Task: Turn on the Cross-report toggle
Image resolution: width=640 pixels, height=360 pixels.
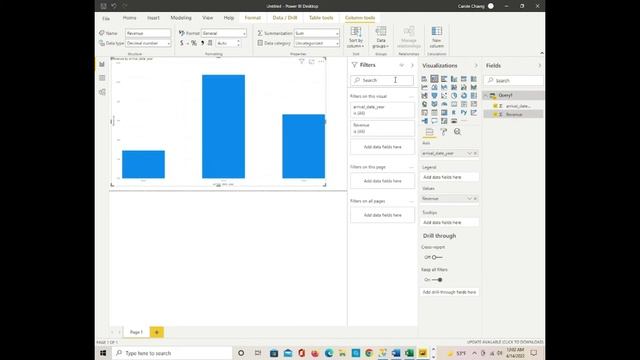Action: coord(436,257)
